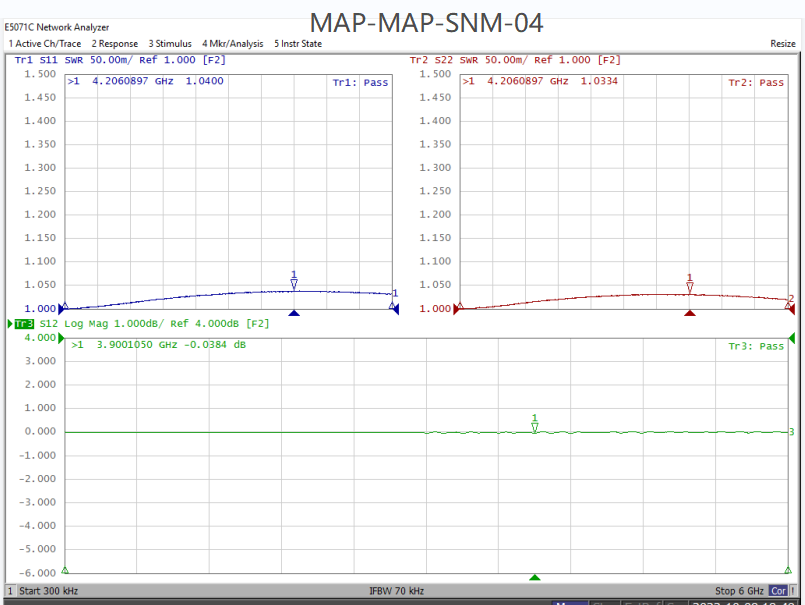Click the -6.000 axis value on Tr3 plot
Viewport: 805px width, 605px height.
37,573
